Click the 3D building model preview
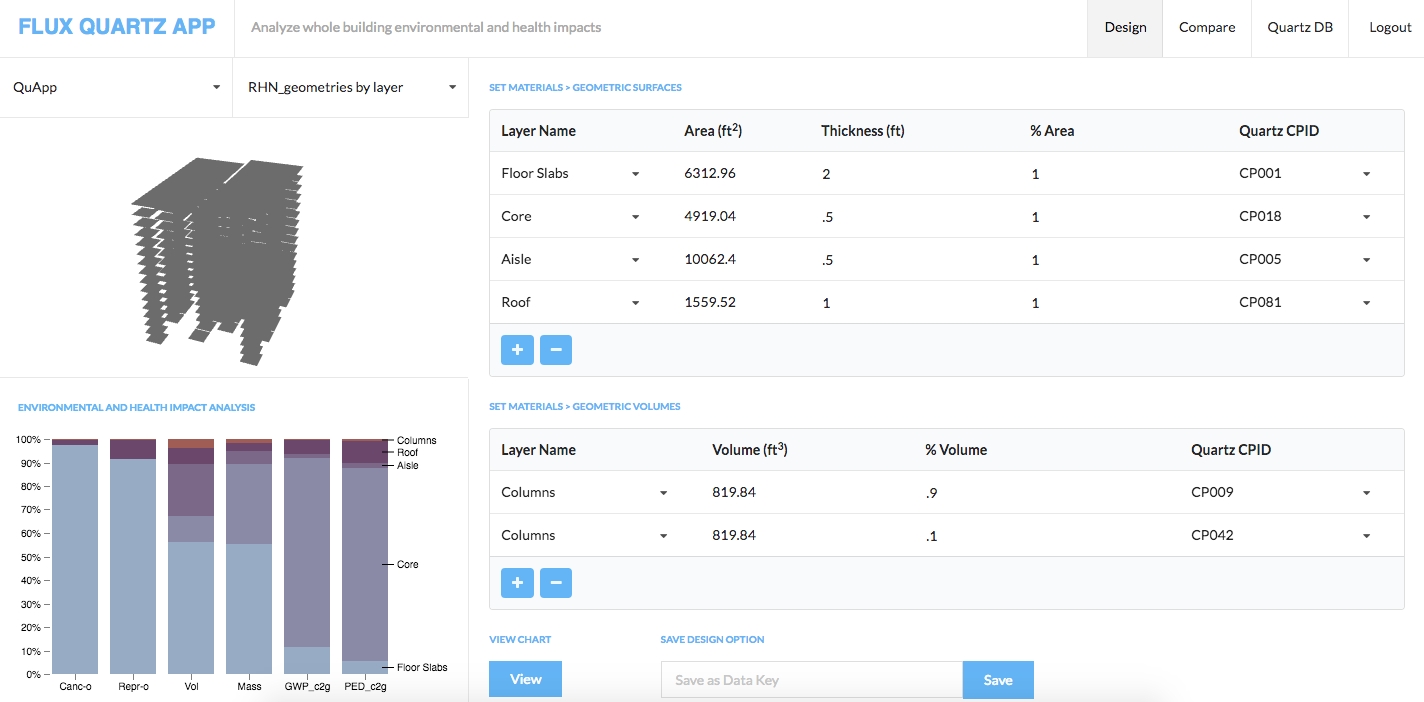The width and height of the screenshot is (1424, 702). (217, 260)
